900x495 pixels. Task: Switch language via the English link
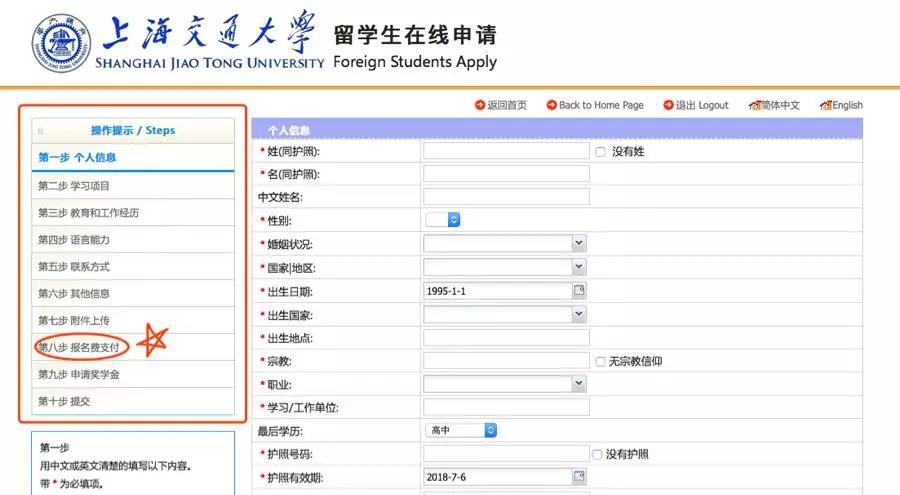[847, 105]
